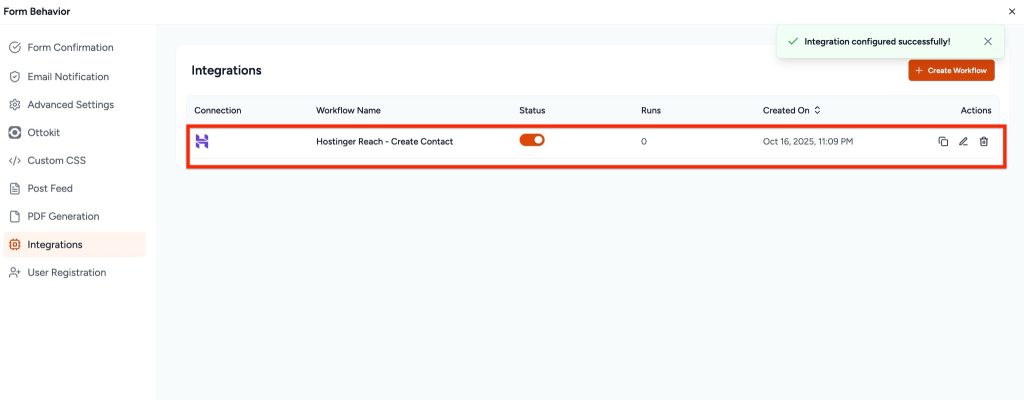Click workflow name Hostinger Reach - Create Contact

tap(384, 141)
